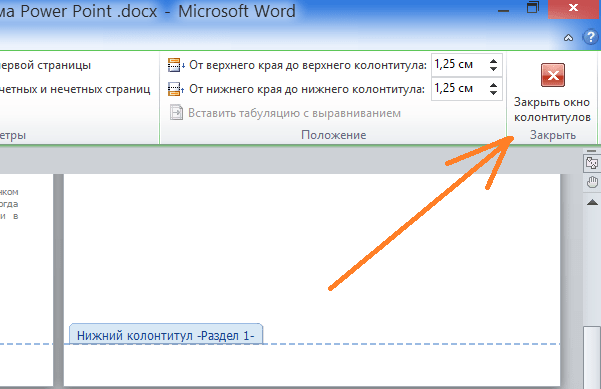Focus the footer distance field 1,25 см
The height and width of the screenshot is (389, 601).
coord(459,89)
